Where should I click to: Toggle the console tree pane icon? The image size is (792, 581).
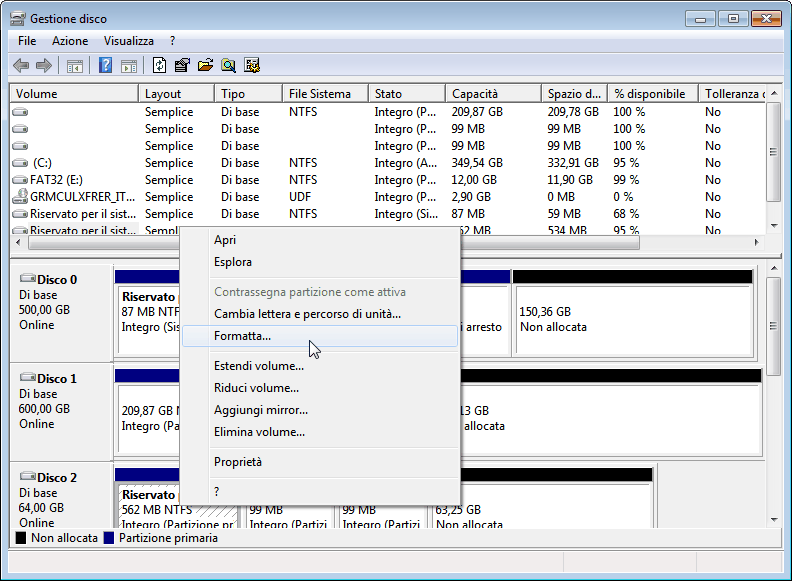click(x=74, y=66)
